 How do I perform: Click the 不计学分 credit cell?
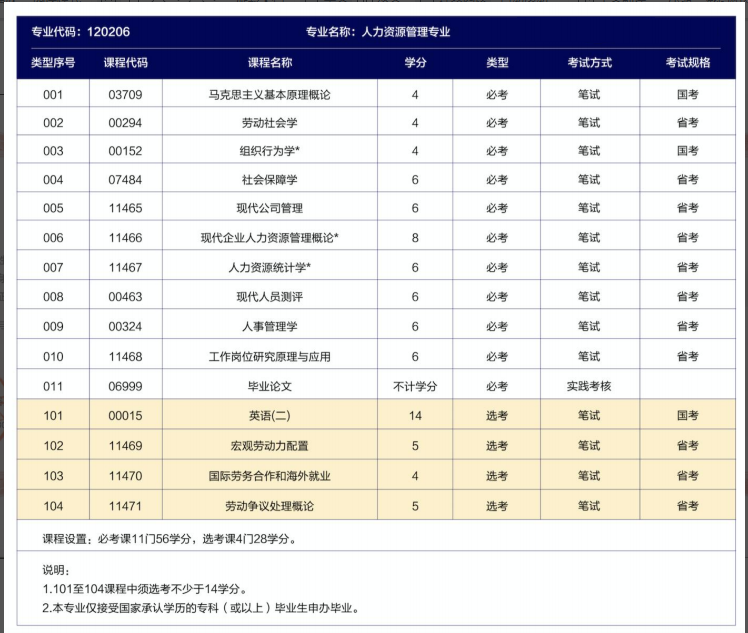point(415,386)
